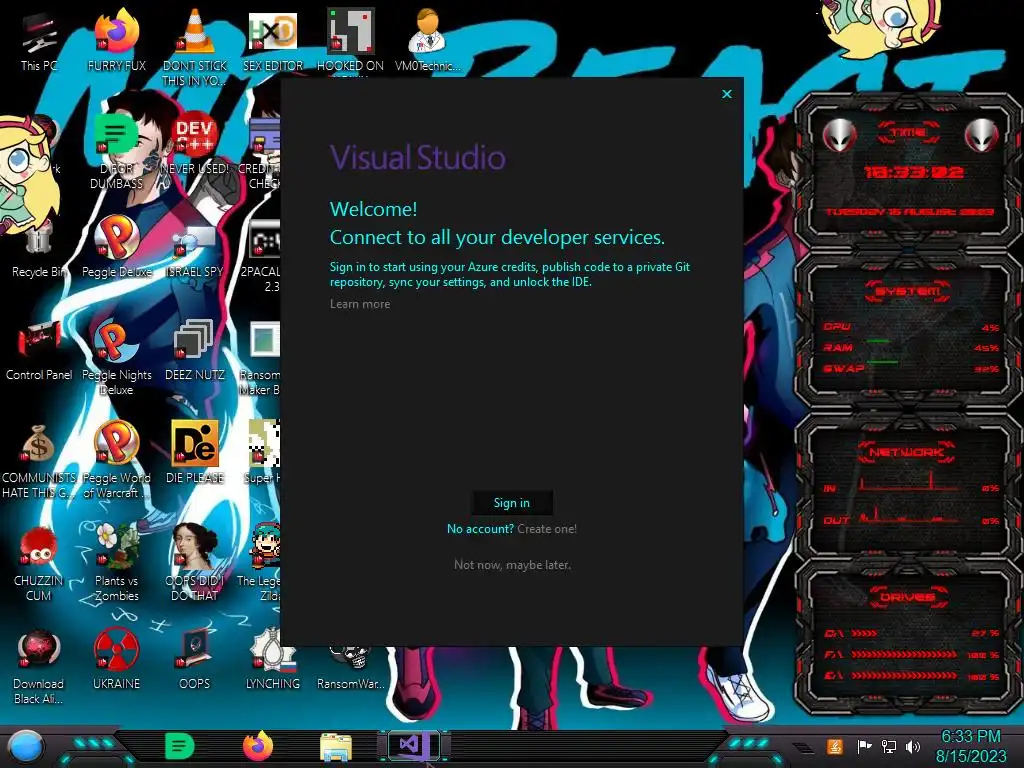Open the This PC desktop icon
This screenshot has width=1024, height=768.
coord(39,42)
